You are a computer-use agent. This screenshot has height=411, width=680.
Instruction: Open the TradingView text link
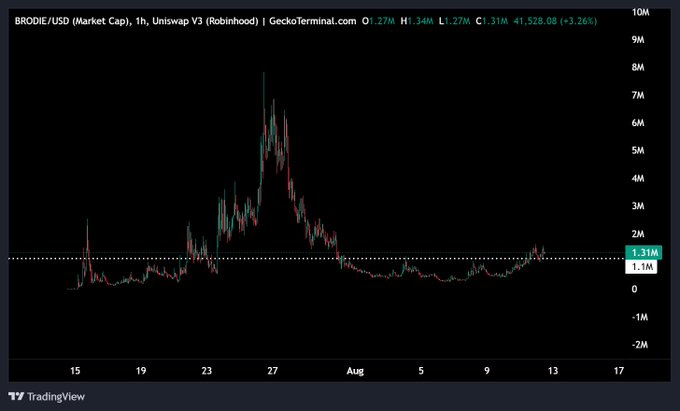(x=56, y=396)
